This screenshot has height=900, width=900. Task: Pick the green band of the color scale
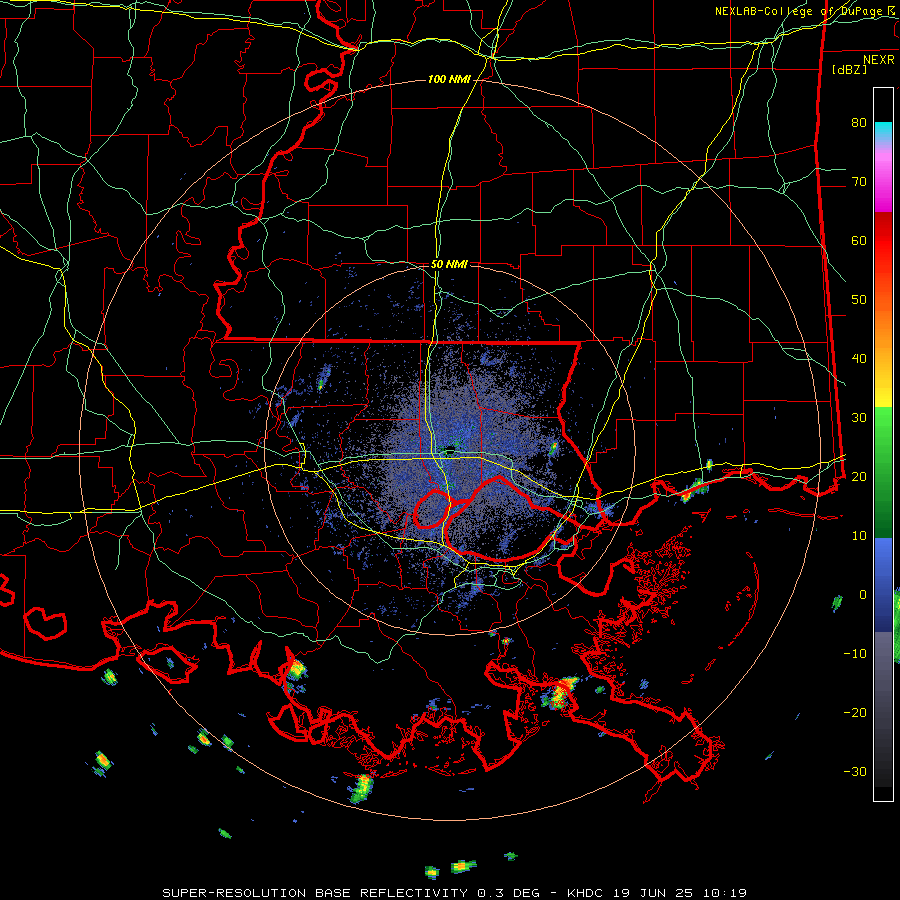pos(883,472)
